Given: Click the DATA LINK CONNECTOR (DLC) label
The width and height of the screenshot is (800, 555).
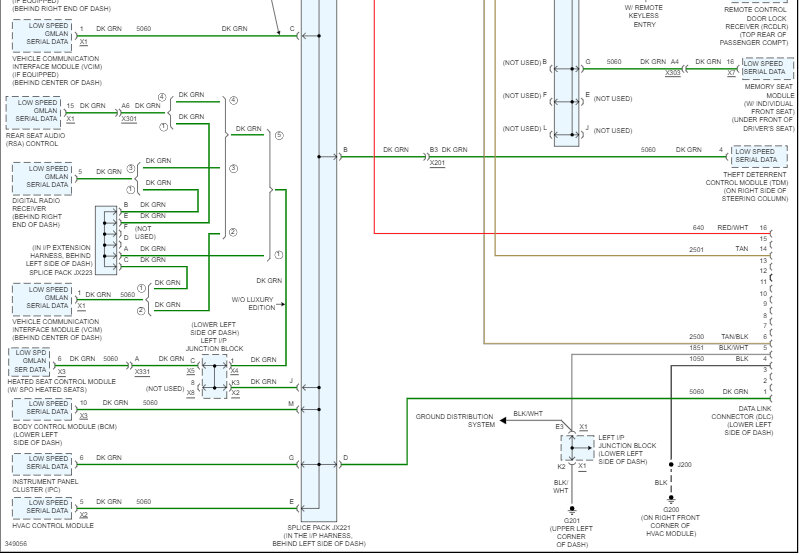Looking at the screenshot, I should (743, 413).
